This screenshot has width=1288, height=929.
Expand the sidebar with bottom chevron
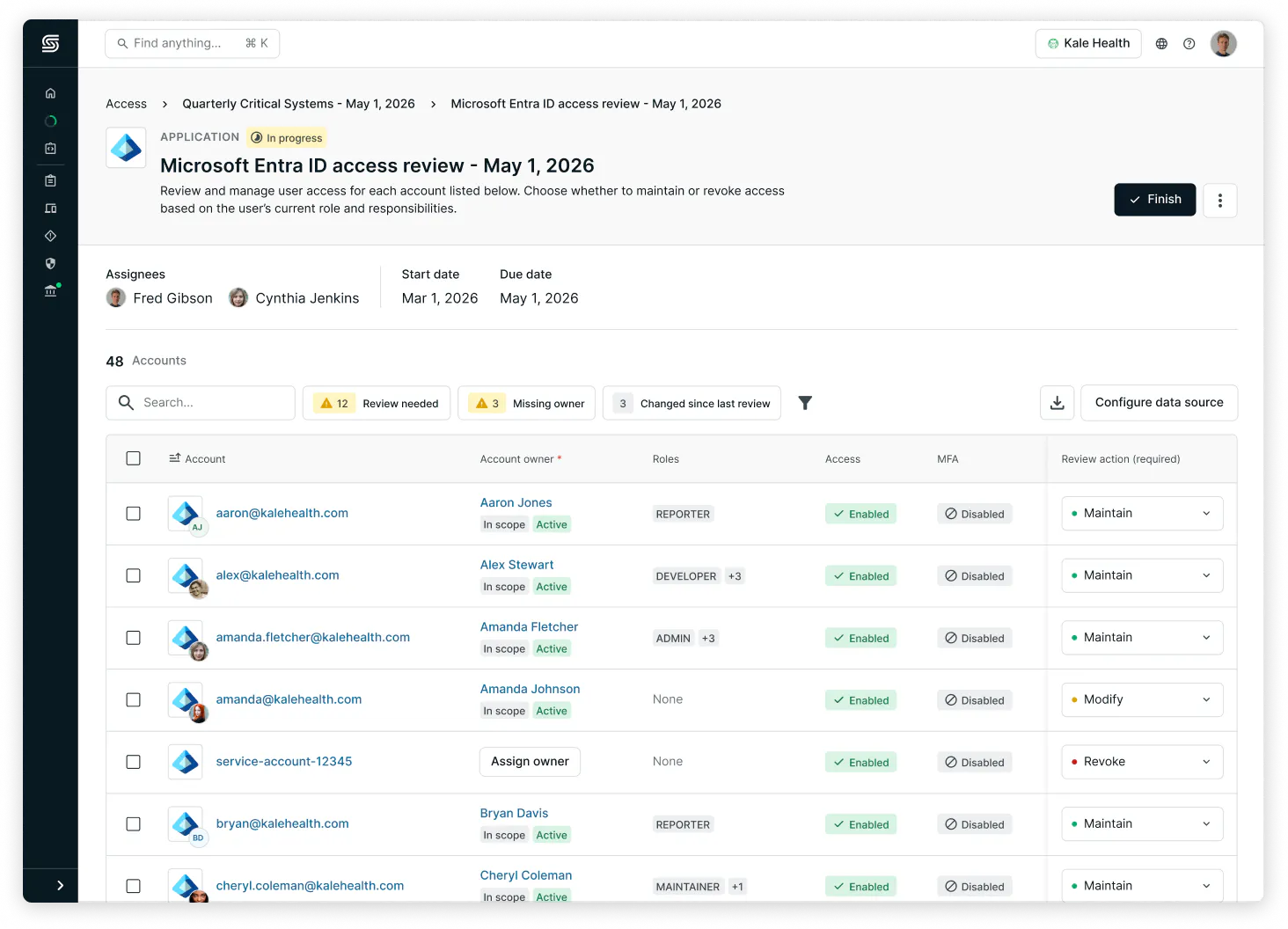(x=60, y=885)
